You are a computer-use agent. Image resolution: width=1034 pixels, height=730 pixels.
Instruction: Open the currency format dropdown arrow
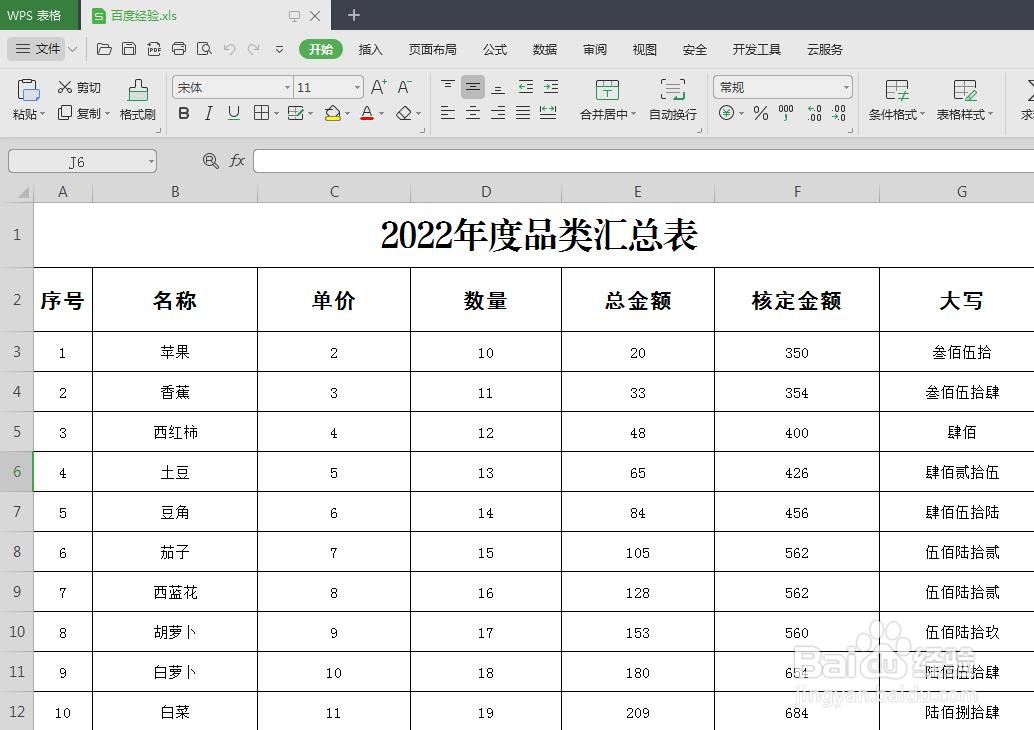tap(741, 113)
